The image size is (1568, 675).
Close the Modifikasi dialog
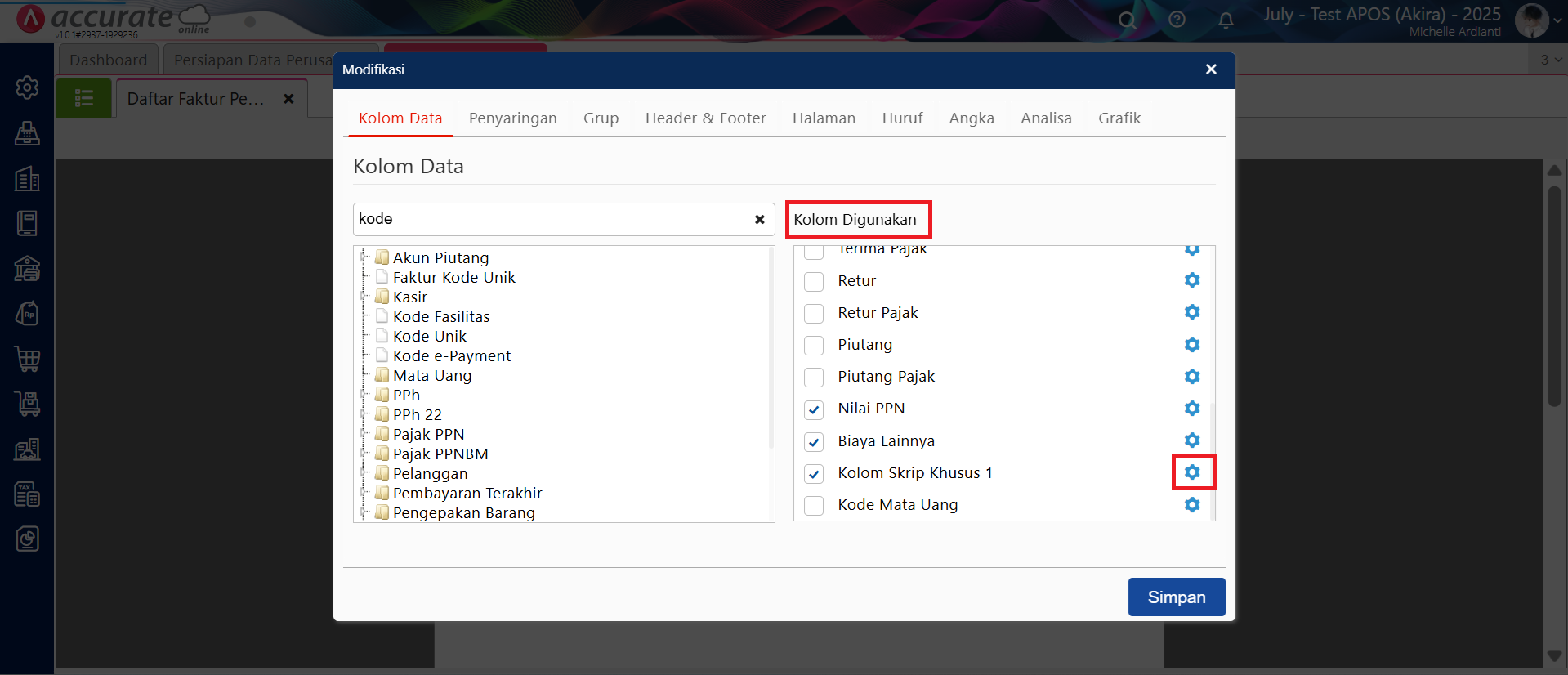[x=1211, y=69]
